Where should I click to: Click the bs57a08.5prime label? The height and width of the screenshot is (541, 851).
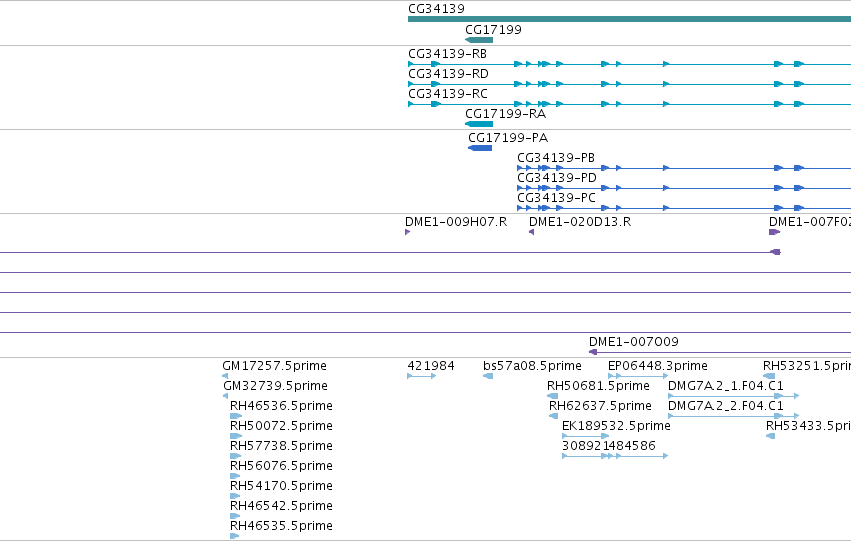[x=532, y=366]
